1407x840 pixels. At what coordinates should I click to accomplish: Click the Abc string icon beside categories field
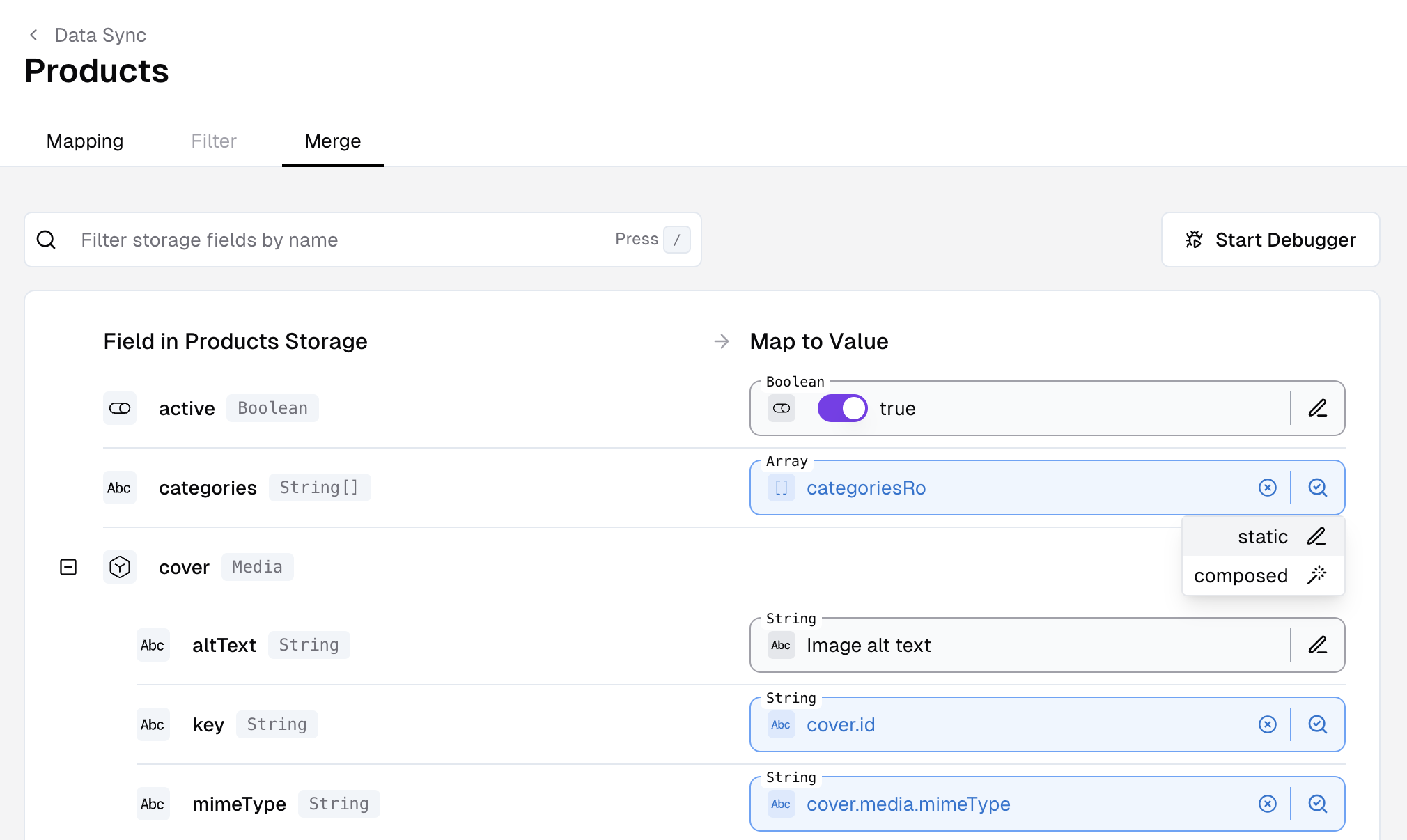click(x=119, y=488)
